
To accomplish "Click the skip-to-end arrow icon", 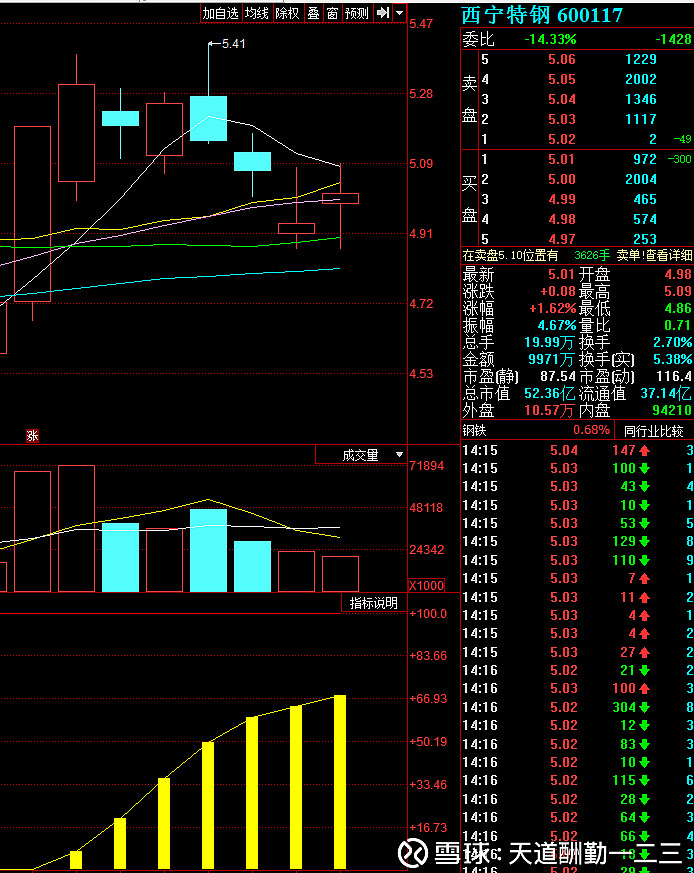I will tap(382, 13).
